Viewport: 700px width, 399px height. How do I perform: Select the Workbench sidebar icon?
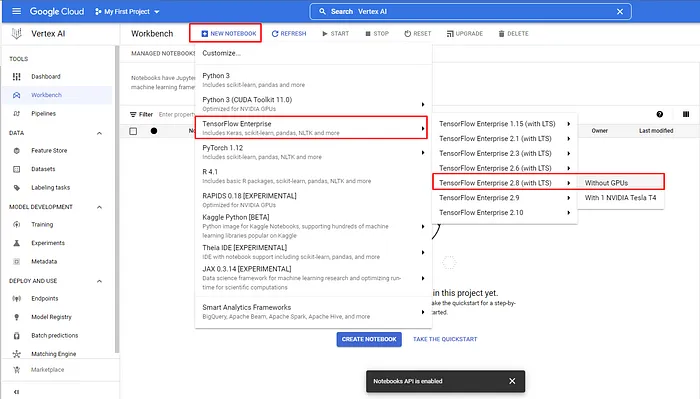tap(17, 95)
